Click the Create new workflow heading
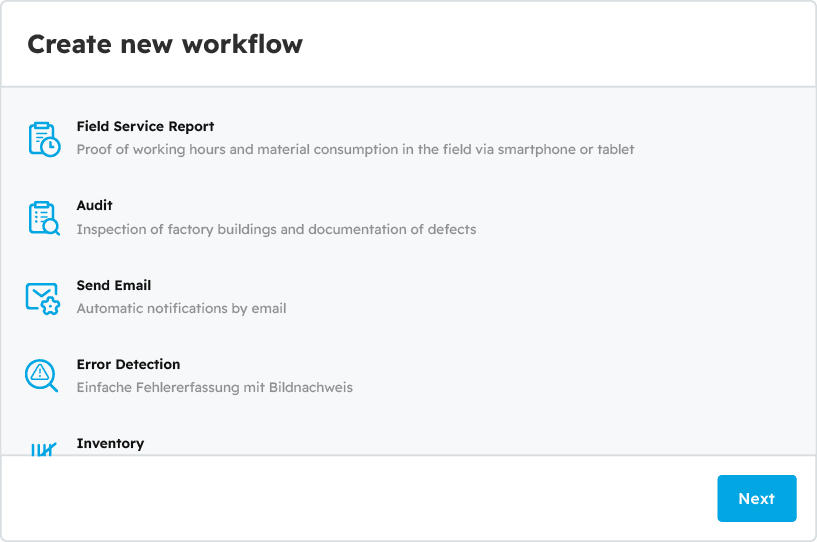Viewport: 817px width, 542px height. click(x=165, y=44)
